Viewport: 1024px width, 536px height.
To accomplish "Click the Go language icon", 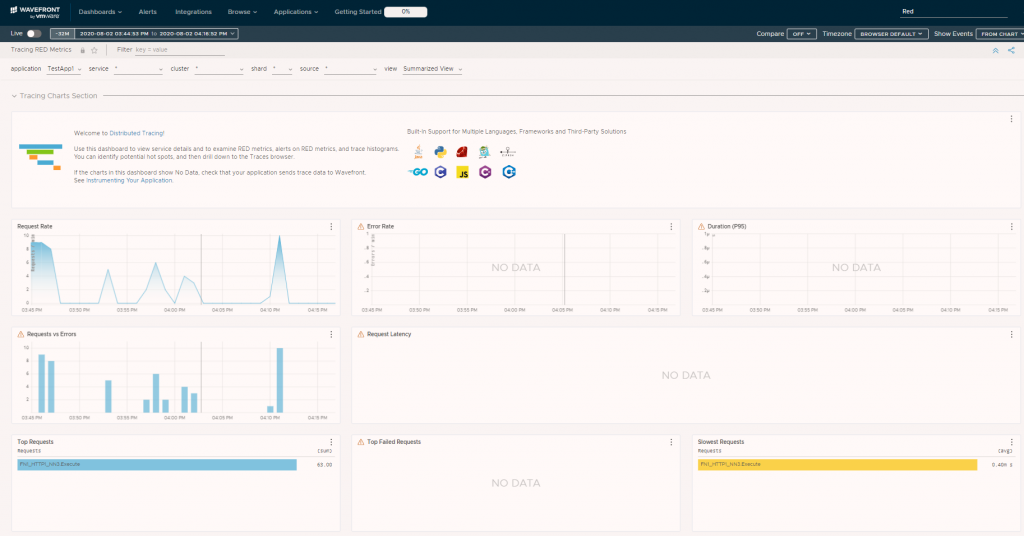I will click(418, 172).
